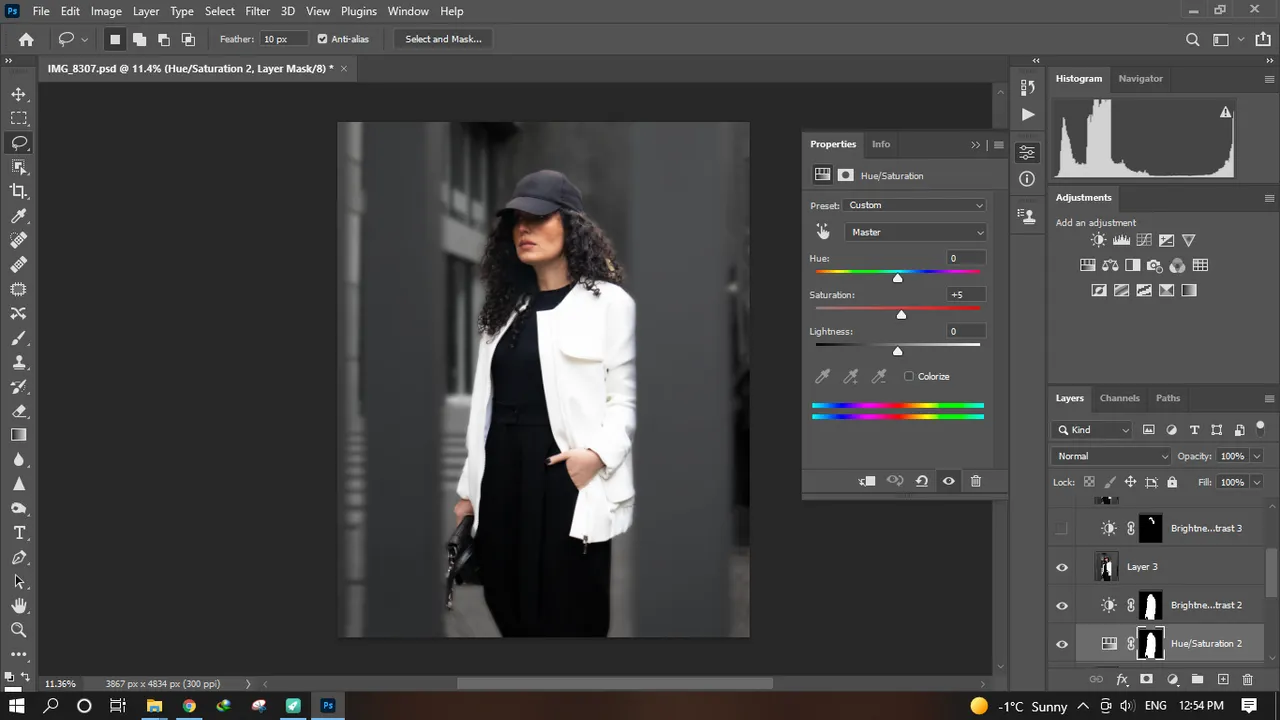Hide Layer 3 visibility
Screen dimensions: 1280x720
[x=1062, y=567]
